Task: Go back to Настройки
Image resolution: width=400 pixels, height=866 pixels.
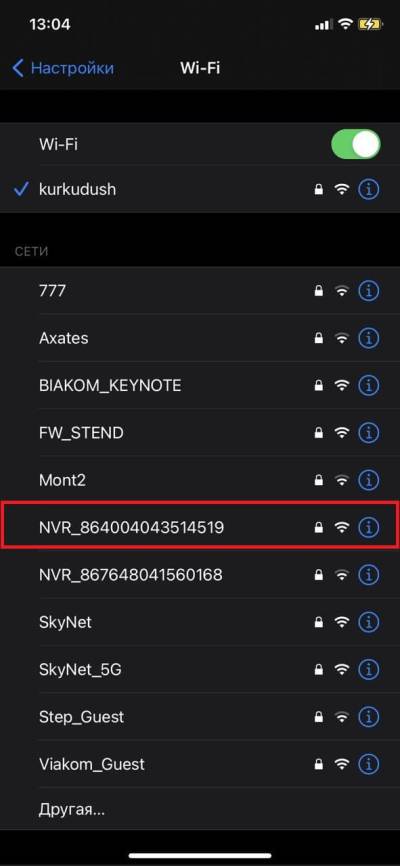Action: 63,68
